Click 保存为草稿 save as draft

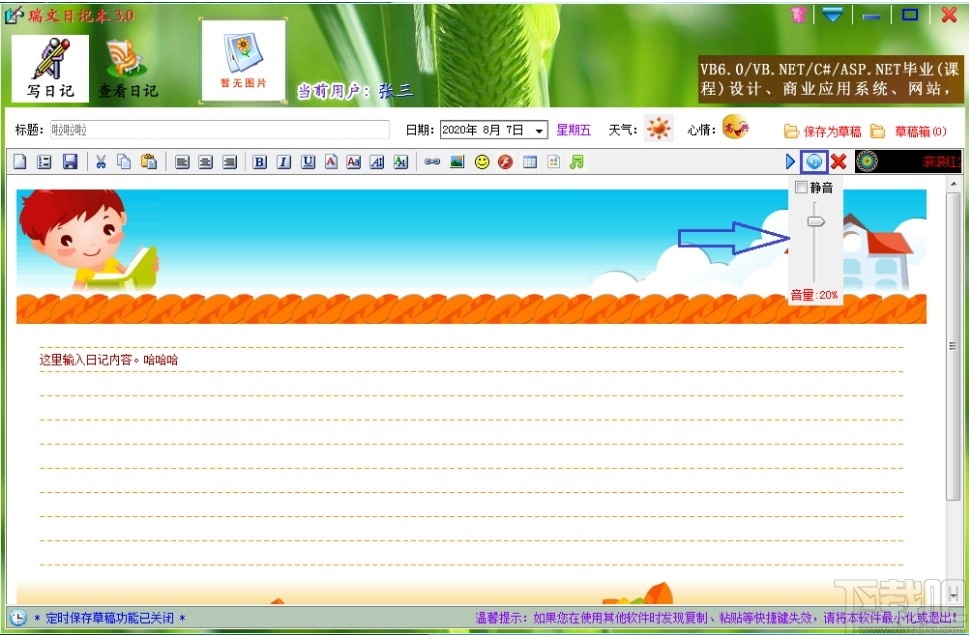point(823,131)
